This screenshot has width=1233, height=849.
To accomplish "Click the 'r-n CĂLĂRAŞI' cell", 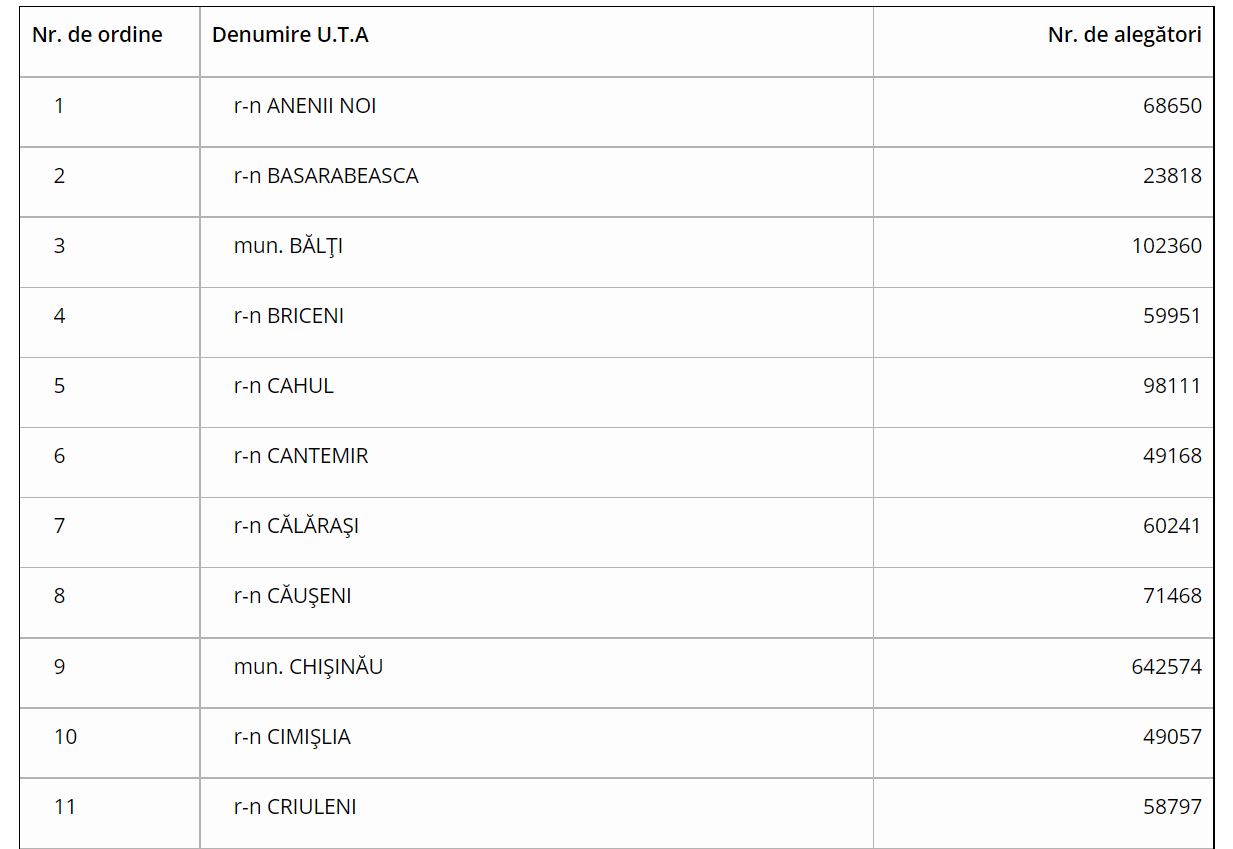I will [296, 526].
